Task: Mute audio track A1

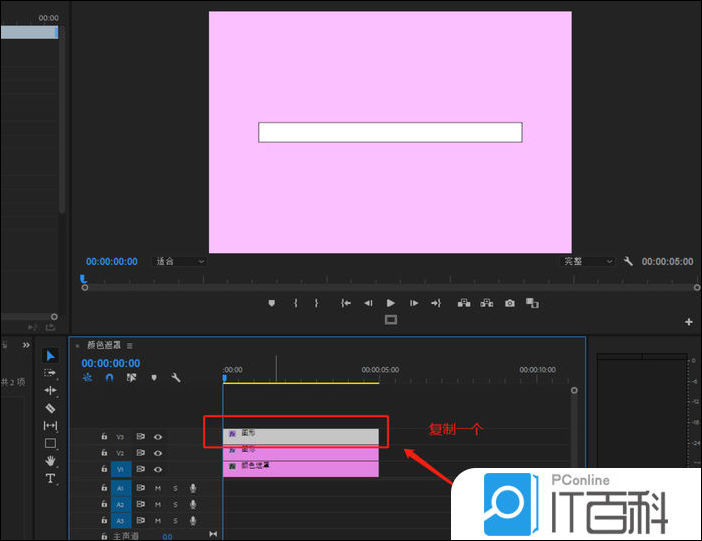Action: pyautogui.click(x=157, y=488)
